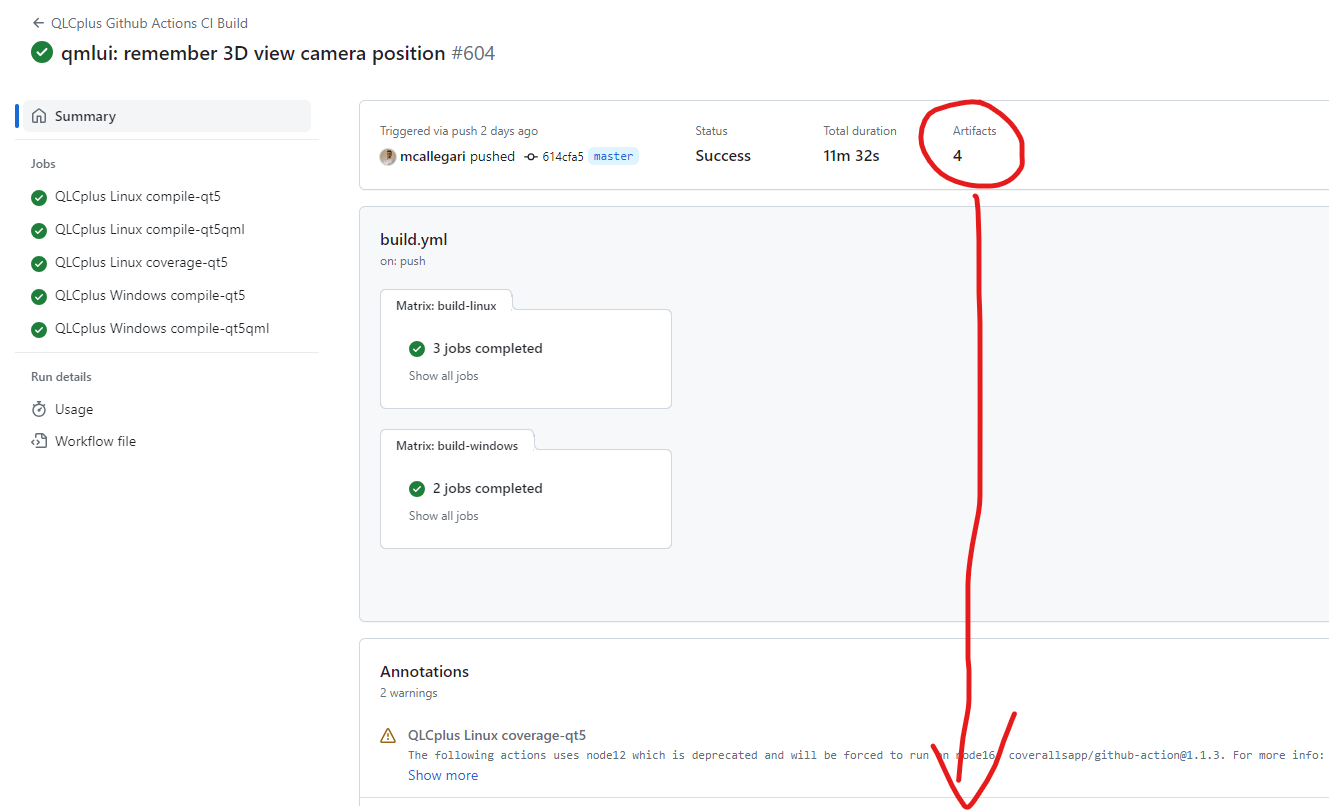Open the master branch label
This screenshot has height=811, width=1329.
(x=613, y=156)
